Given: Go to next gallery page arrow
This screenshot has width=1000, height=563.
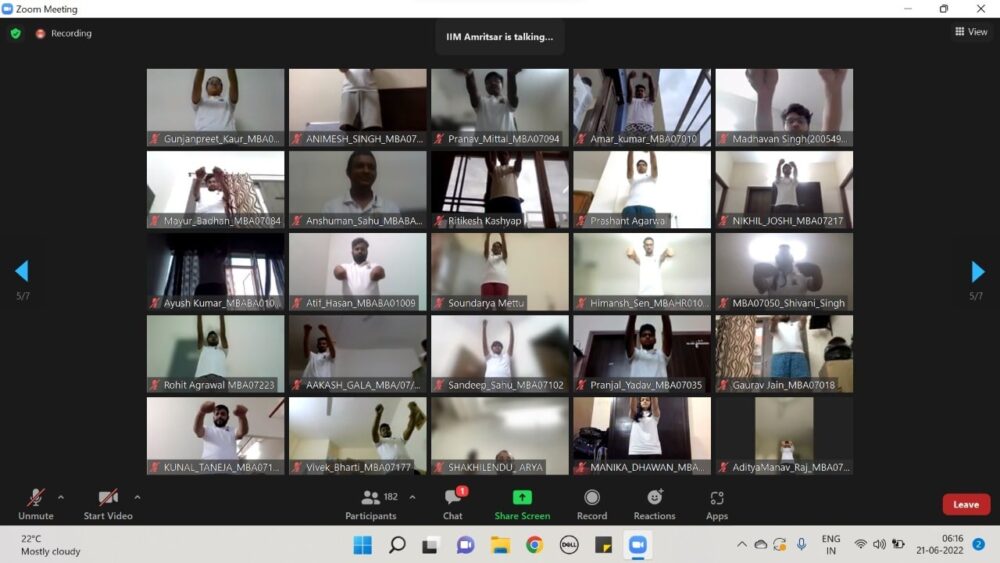Looking at the screenshot, I should 978,272.
